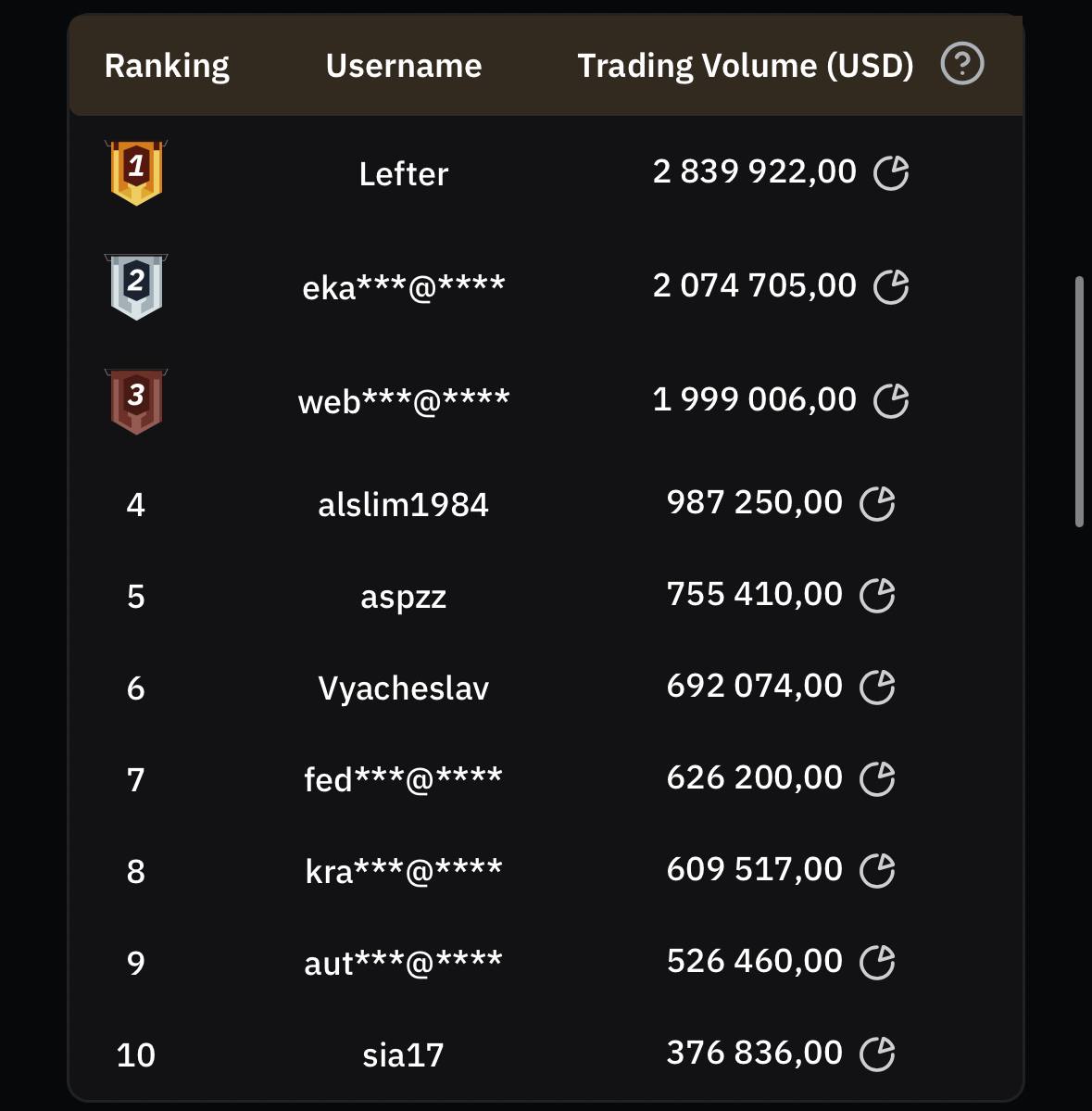Viewport: 1092px width, 1111px height.
Task: Open the Lefter username entry
Action: (404, 173)
